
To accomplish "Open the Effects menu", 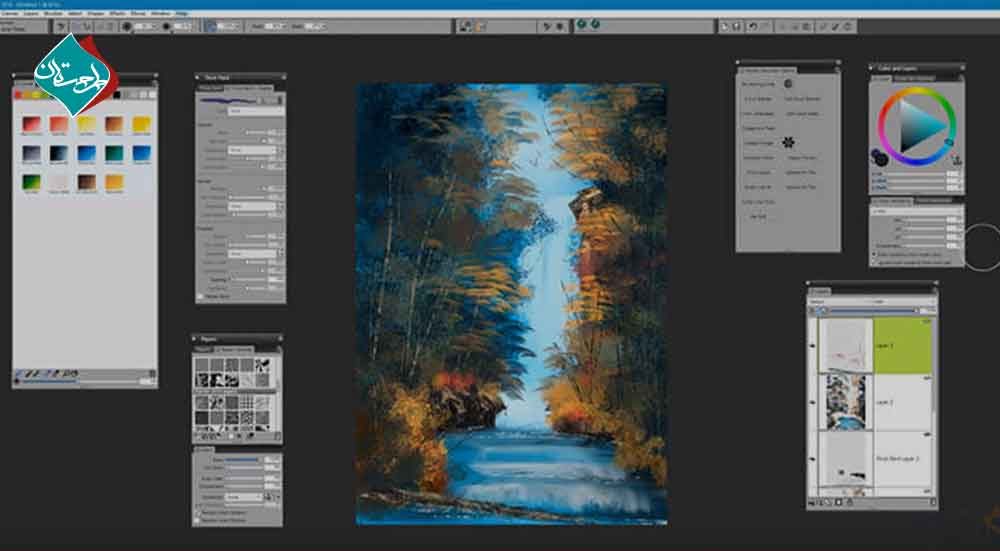I will click(117, 13).
